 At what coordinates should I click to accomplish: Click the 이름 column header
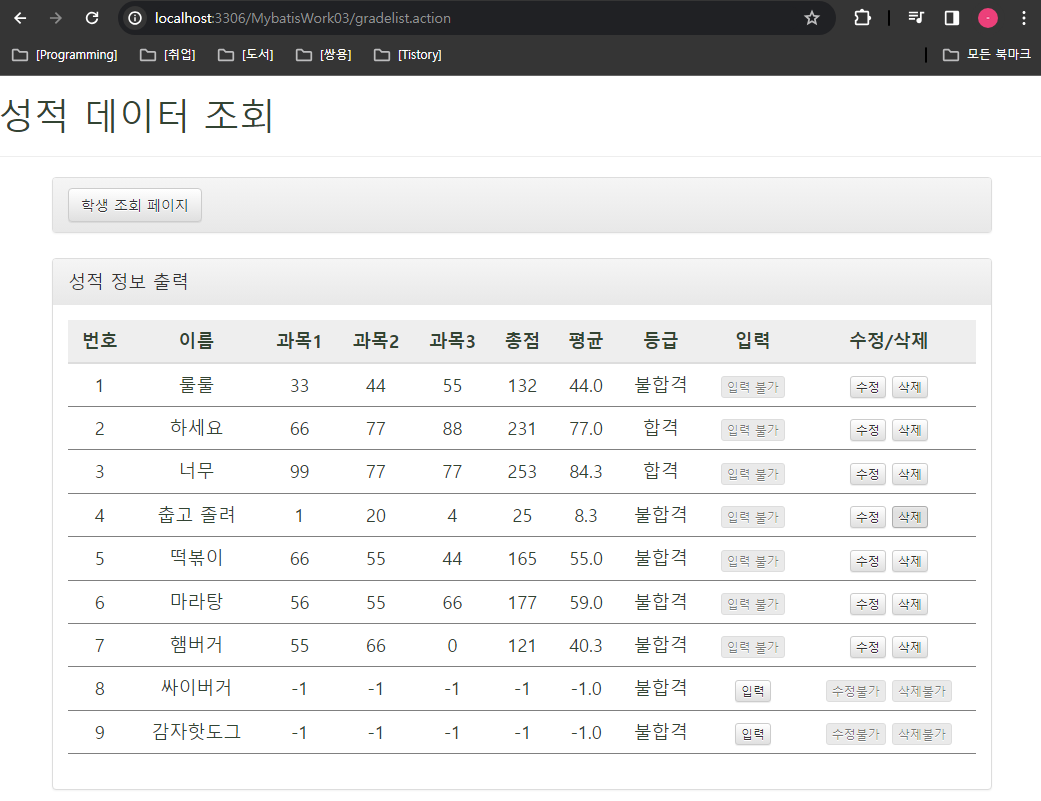[x=197, y=340]
